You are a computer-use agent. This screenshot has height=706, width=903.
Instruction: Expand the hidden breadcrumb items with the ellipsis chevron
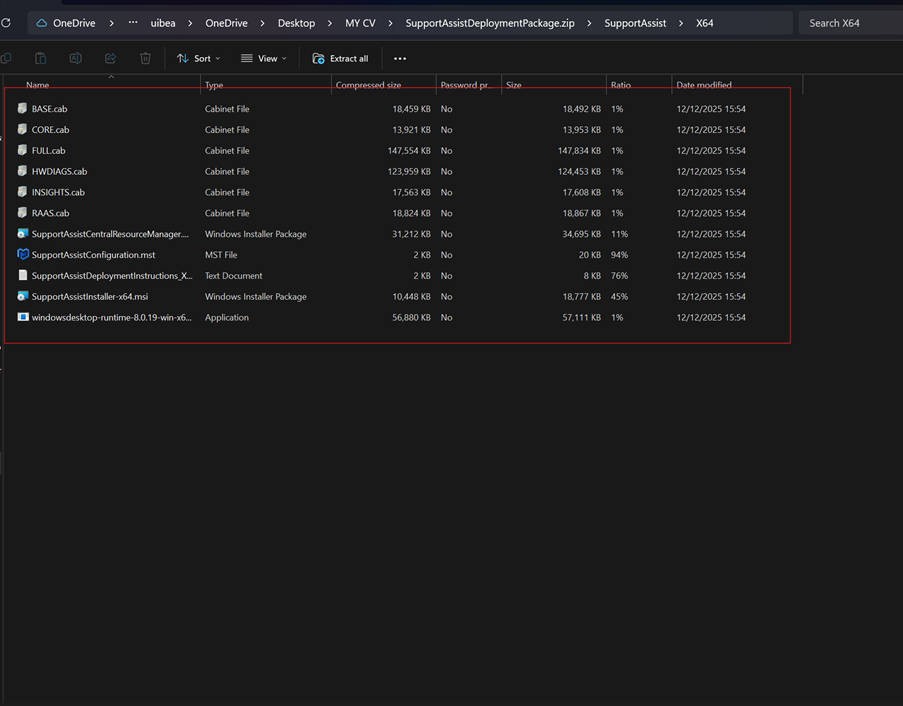click(x=133, y=22)
